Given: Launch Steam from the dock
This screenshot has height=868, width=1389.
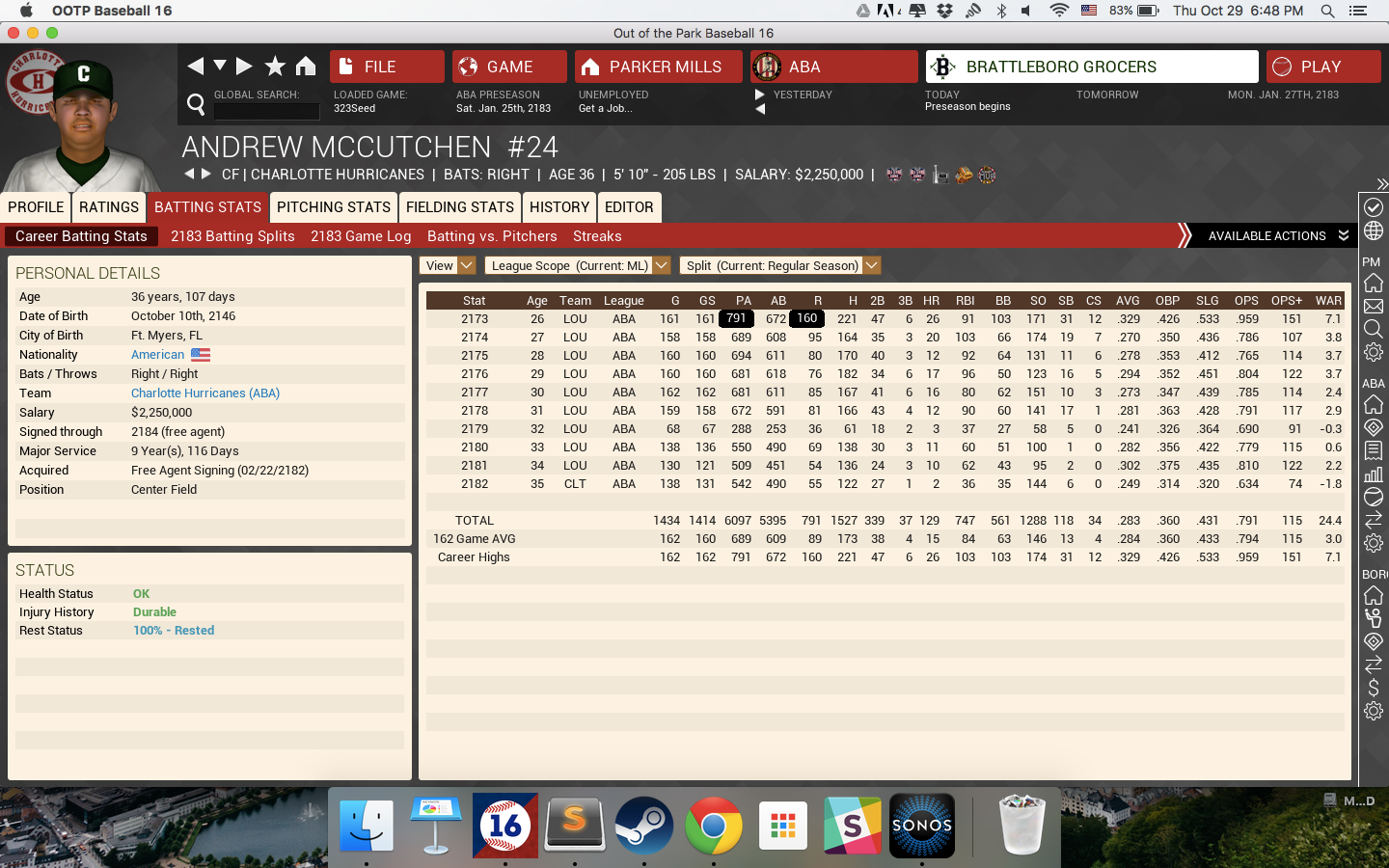Looking at the screenshot, I should tap(643, 826).
